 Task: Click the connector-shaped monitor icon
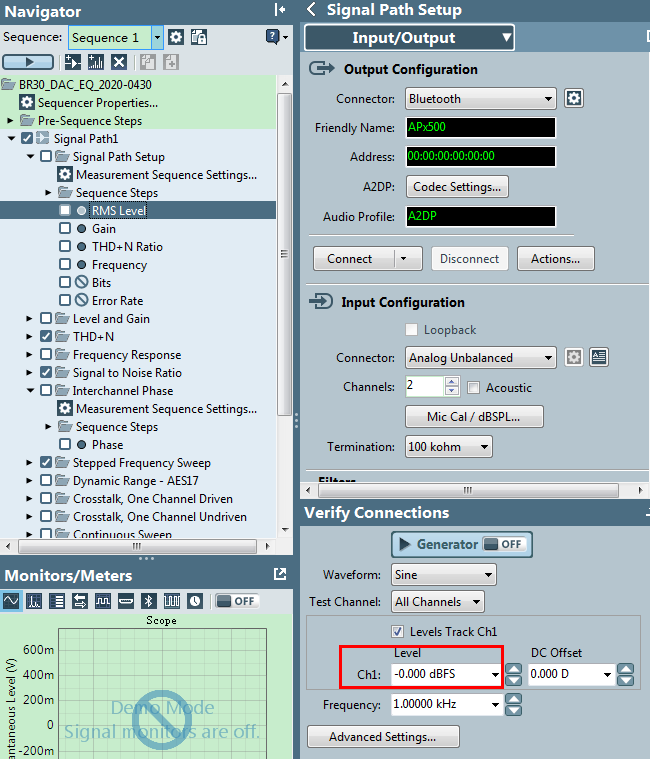(x=126, y=601)
